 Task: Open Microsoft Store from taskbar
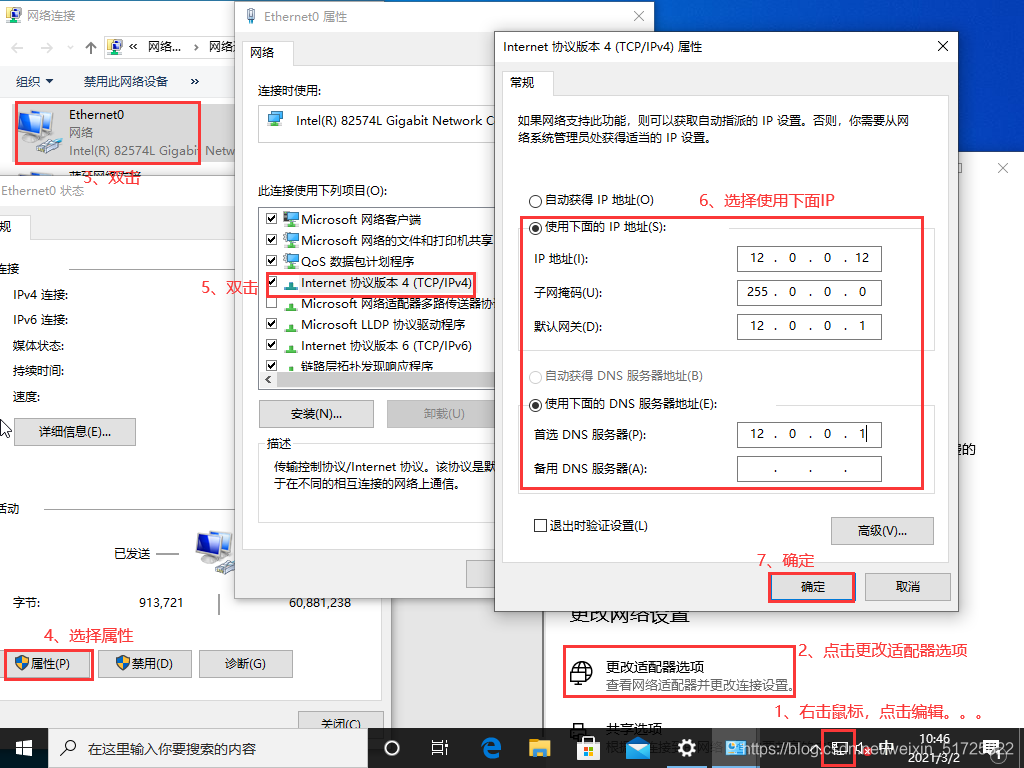[x=588, y=748]
